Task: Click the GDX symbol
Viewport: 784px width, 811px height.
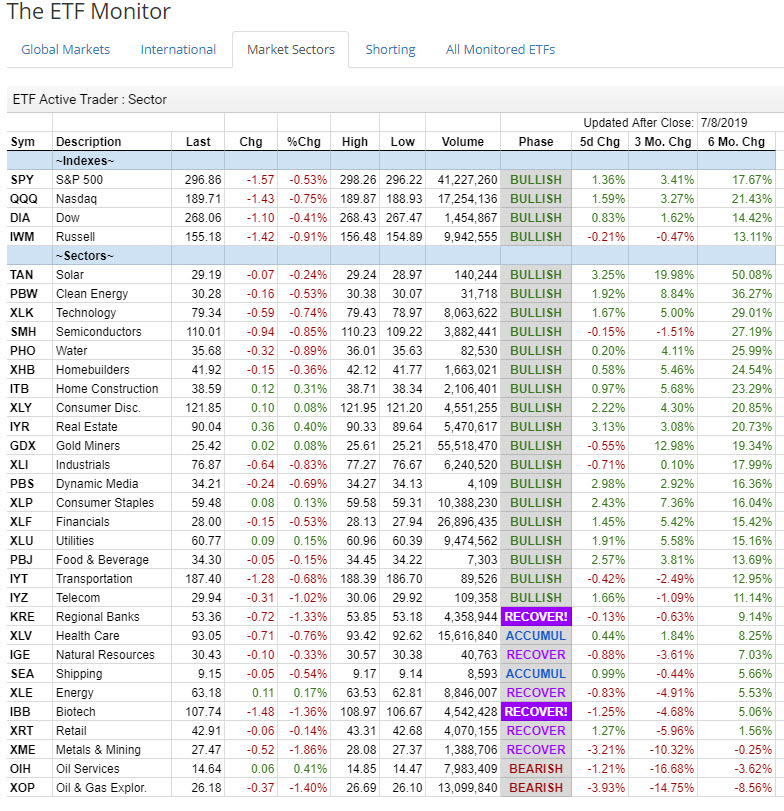Action: pos(23,446)
